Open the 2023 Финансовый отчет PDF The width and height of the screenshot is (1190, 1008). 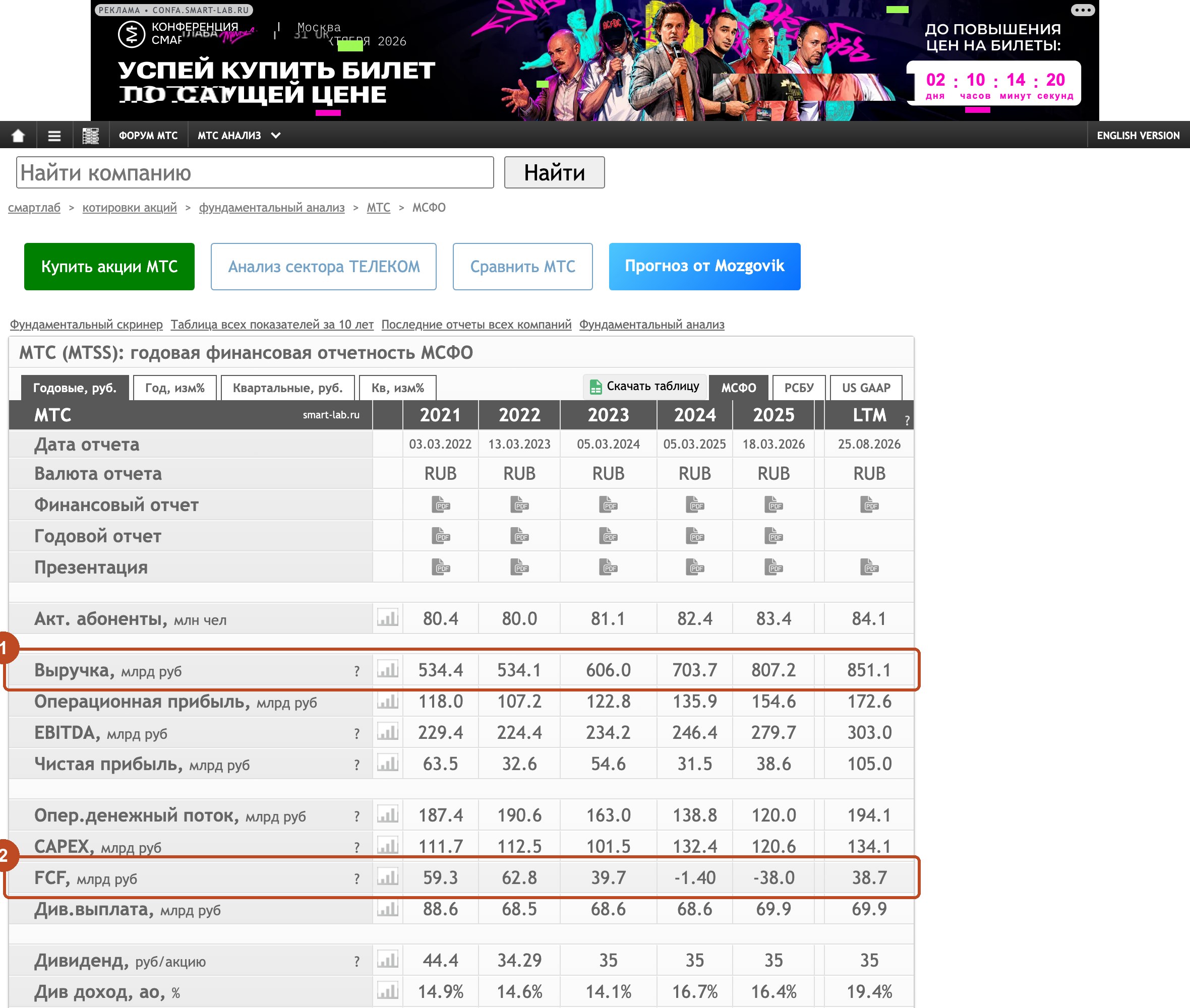[x=608, y=505]
